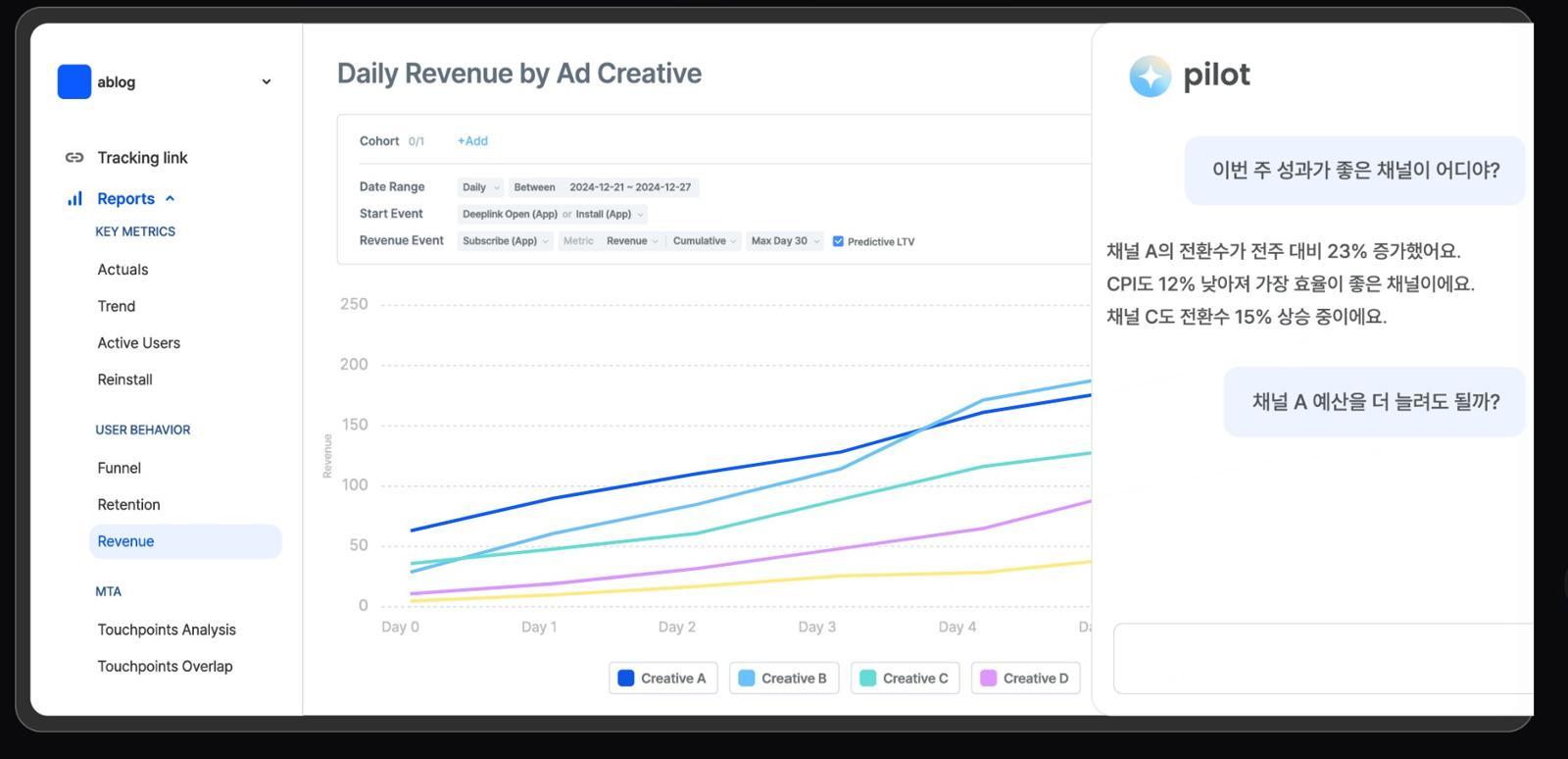Click the +Add cohort link
This screenshot has width=1568, height=759.
coord(472,141)
